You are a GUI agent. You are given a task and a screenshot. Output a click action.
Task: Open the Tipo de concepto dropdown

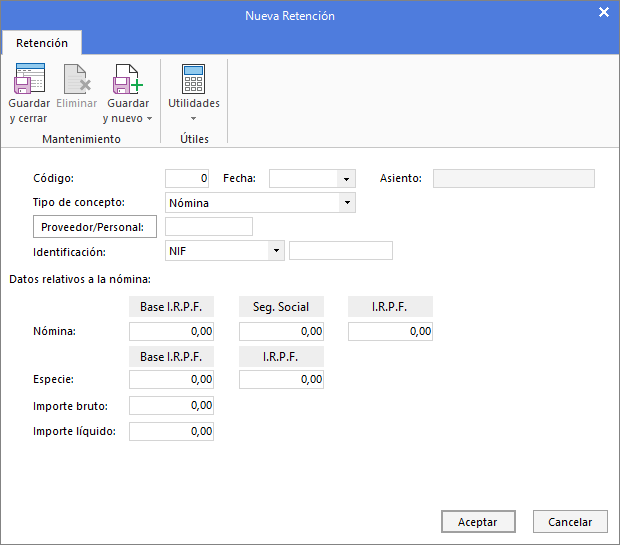tap(347, 202)
